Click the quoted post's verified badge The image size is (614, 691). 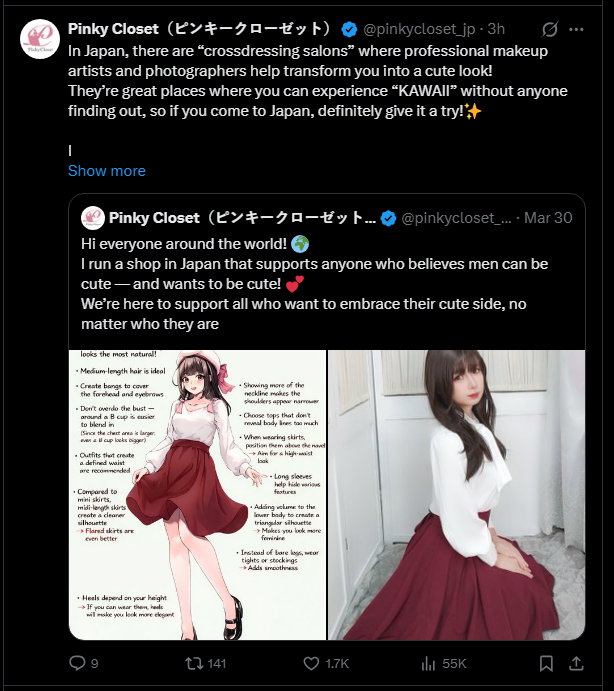[x=388, y=218]
